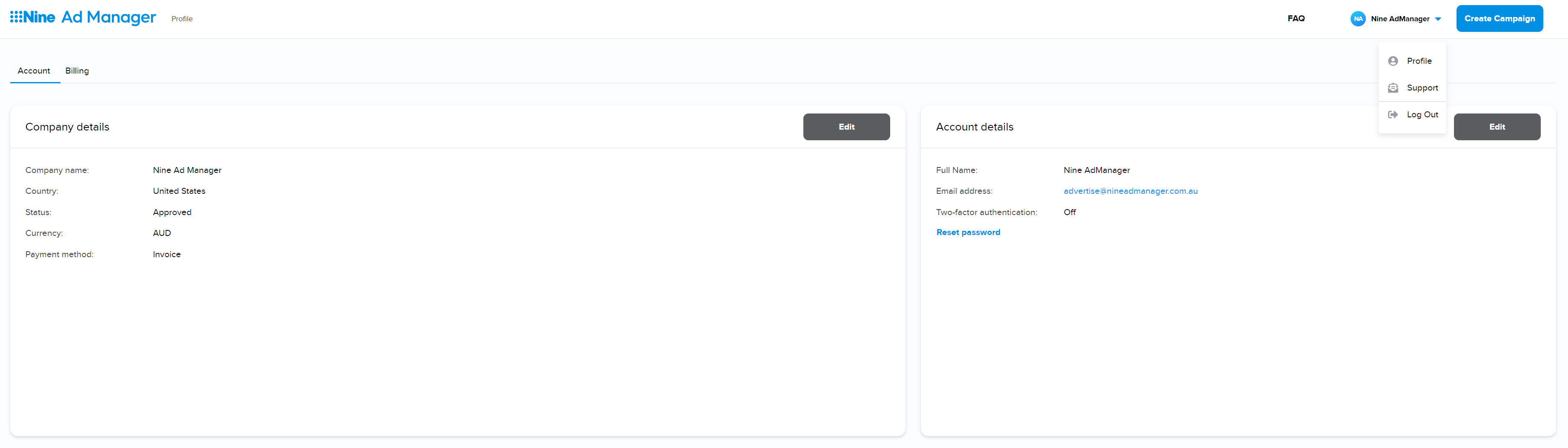1568x448 pixels.
Task: Click the log out arrow icon
Action: point(1393,114)
